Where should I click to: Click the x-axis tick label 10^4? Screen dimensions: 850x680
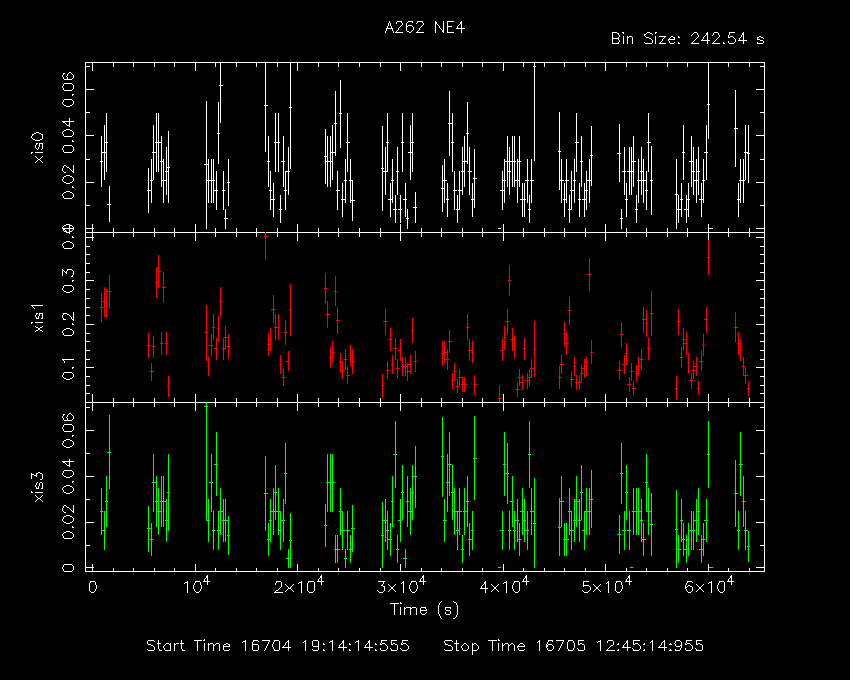(195, 586)
